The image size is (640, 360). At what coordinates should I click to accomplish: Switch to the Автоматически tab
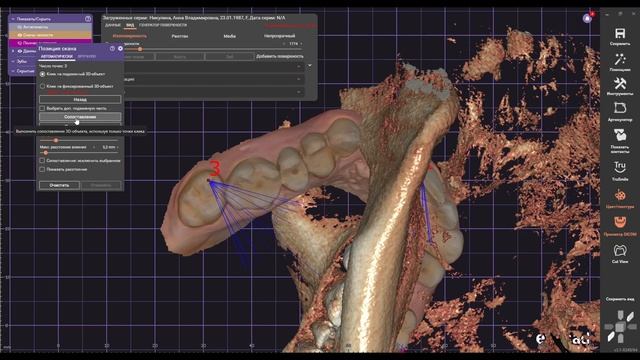point(57,56)
